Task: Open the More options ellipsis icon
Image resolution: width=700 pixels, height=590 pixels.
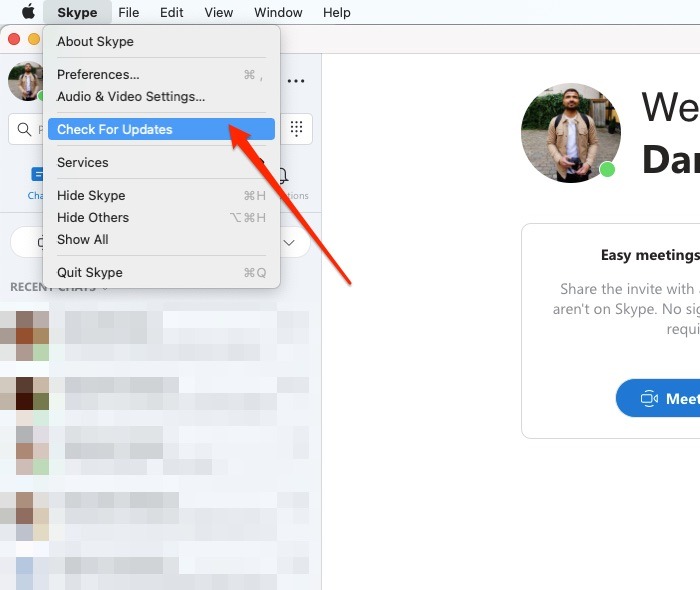Action: tap(296, 81)
